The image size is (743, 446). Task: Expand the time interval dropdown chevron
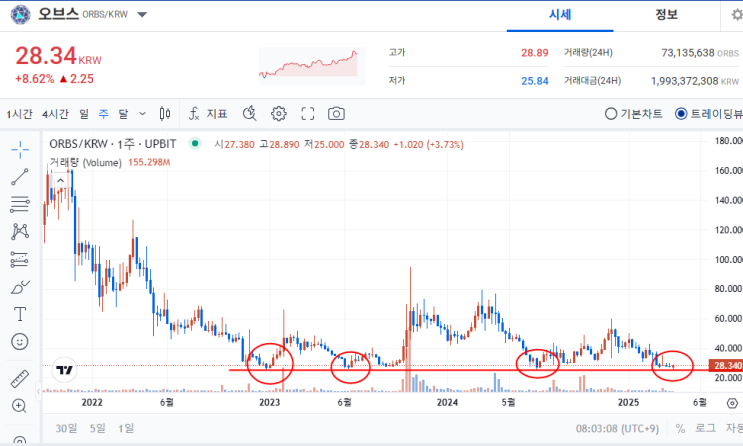(x=142, y=114)
